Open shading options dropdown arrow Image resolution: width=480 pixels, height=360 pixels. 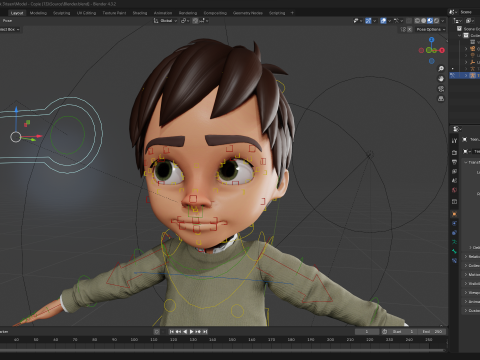[x=443, y=21]
